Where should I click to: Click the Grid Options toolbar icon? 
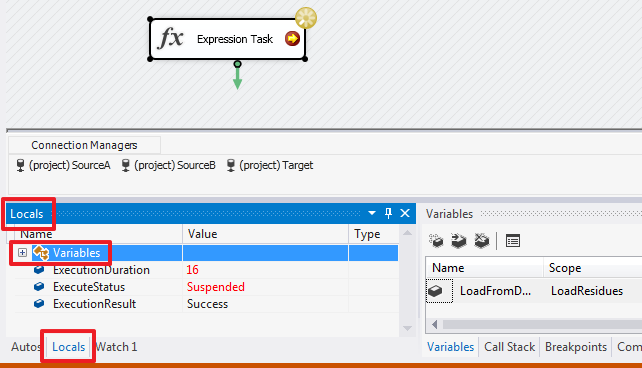(513, 241)
